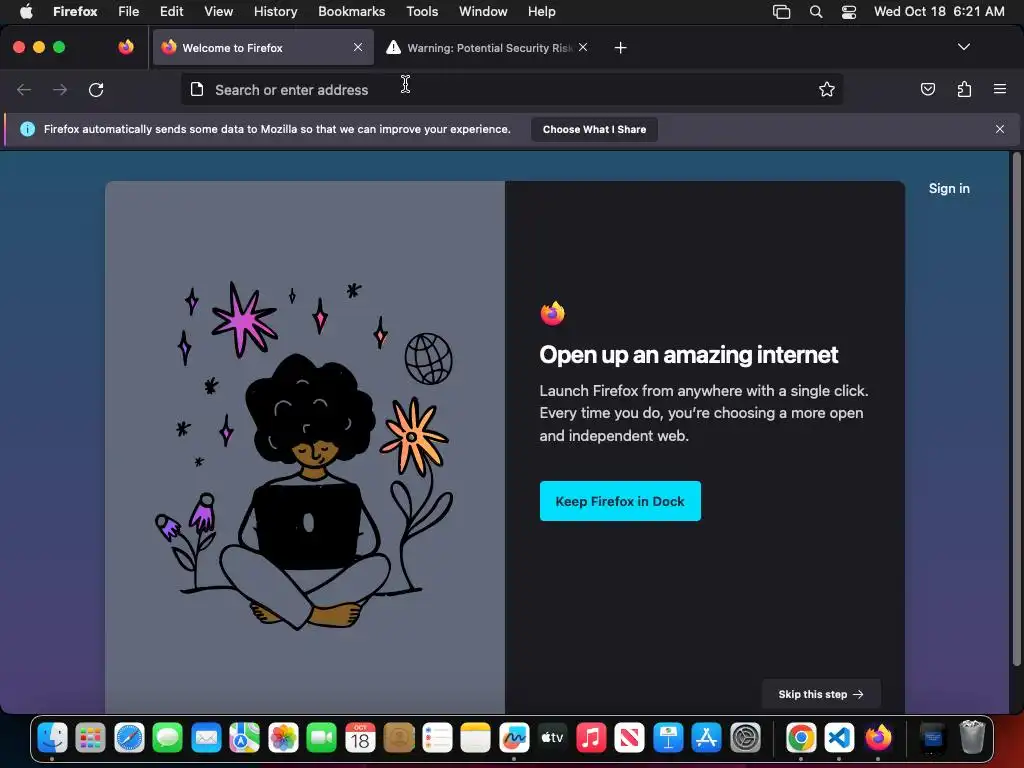Open the Help menu

pyautogui.click(x=541, y=11)
